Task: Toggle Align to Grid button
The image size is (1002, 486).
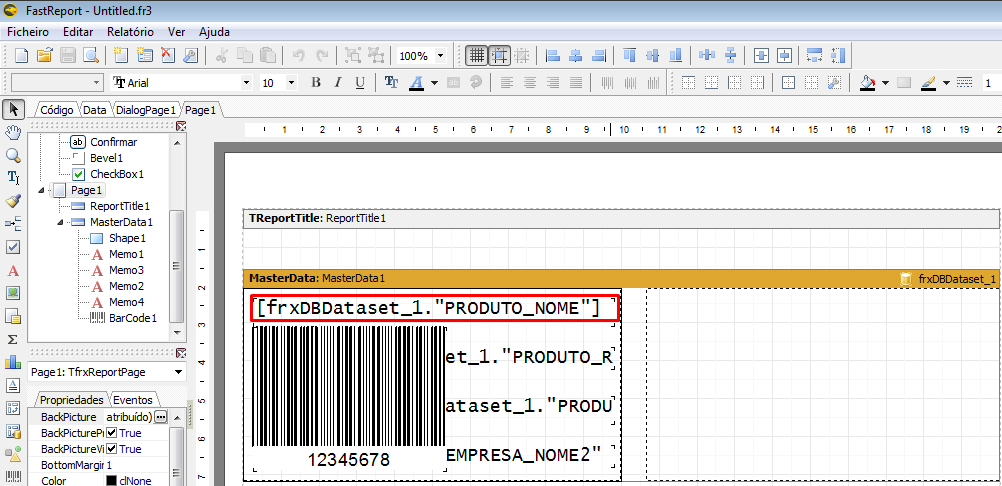Action: 500,56
